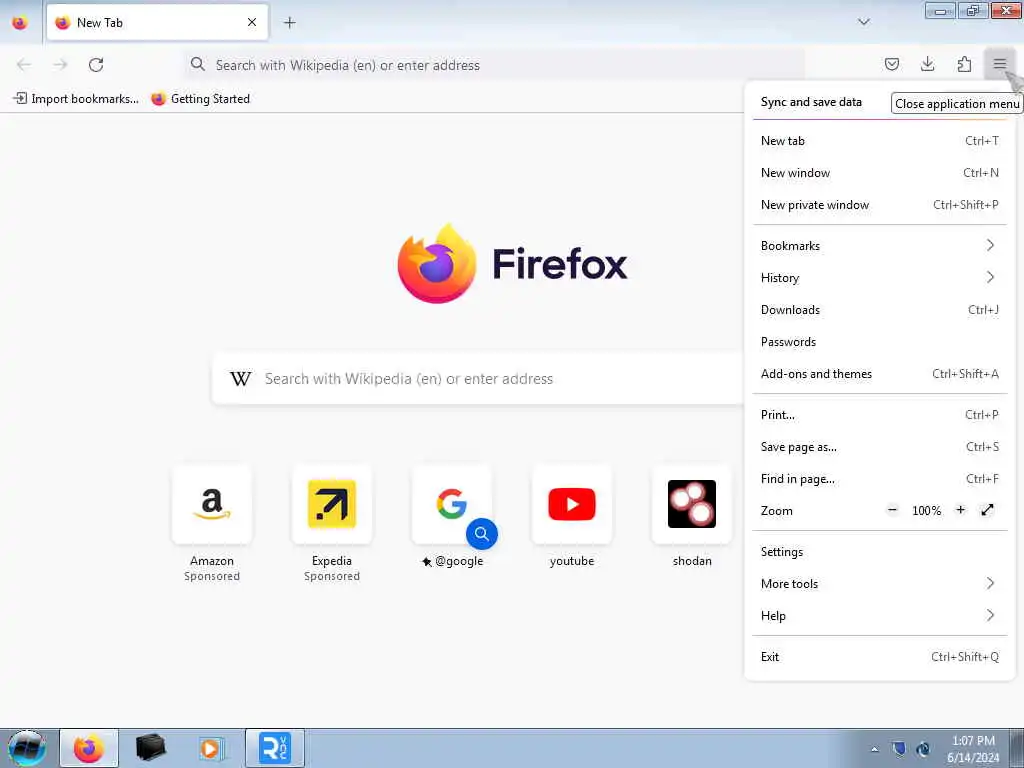Expand the Bookmarks submenu
The width and height of the screenshot is (1024, 768).
(x=880, y=246)
